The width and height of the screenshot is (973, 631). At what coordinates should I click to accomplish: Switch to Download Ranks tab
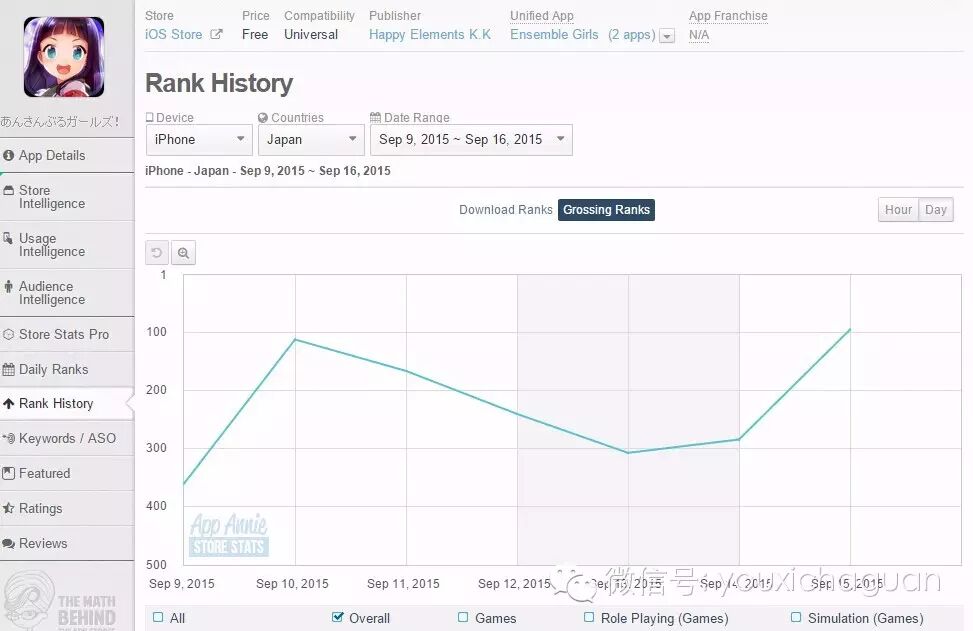506,210
